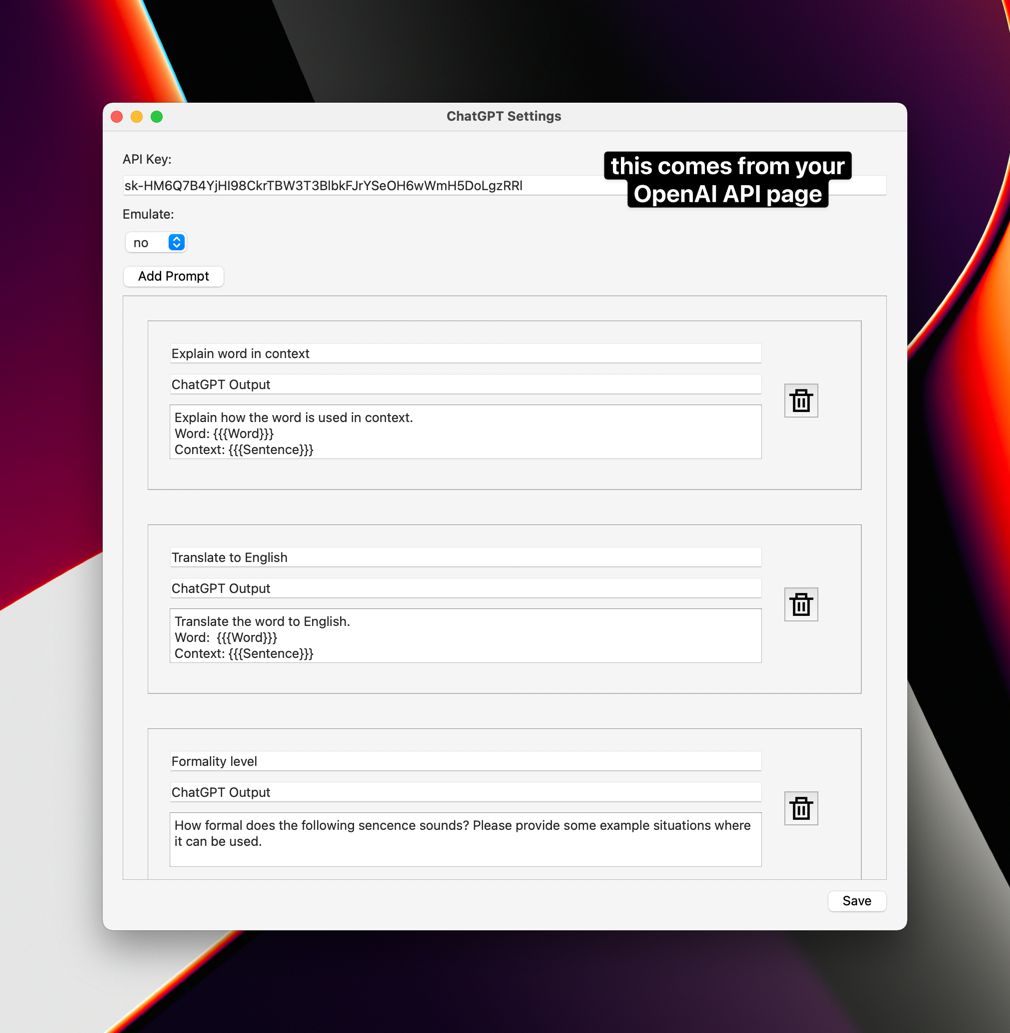Click trash icon for "Translate to English" prompt

[x=800, y=605]
